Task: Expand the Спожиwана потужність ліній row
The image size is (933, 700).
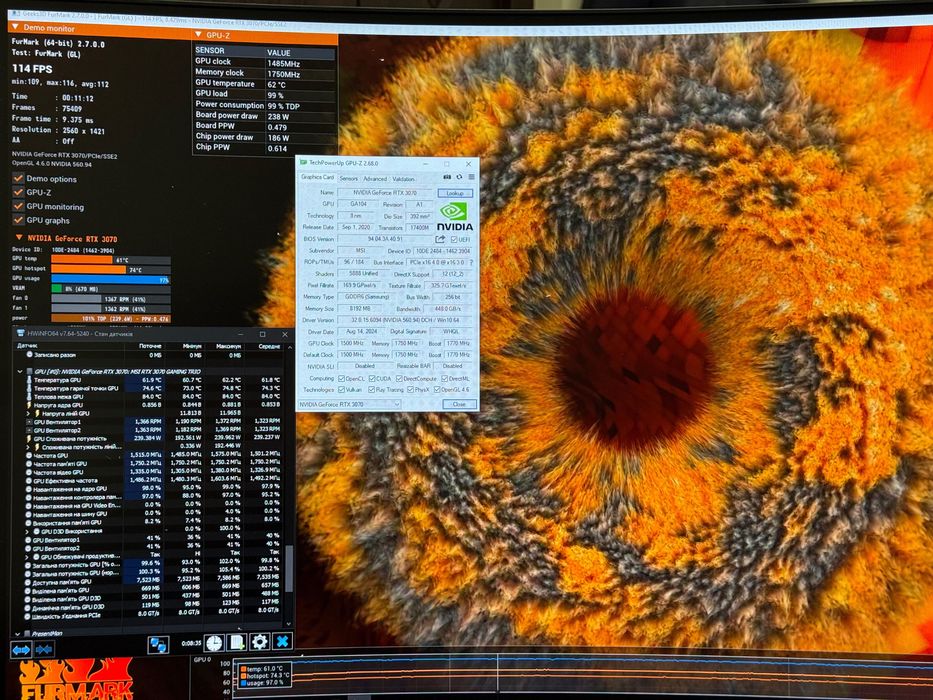Action: (x=27, y=447)
